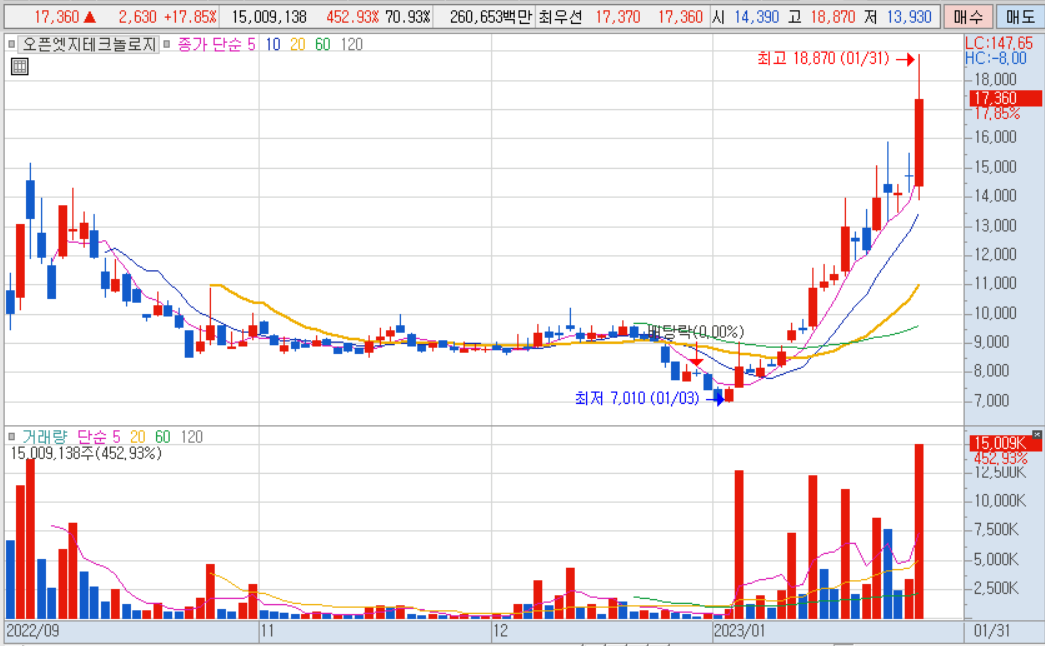Click the 거래량 volume indicator label
1045x646 pixels.
tap(44, 437)
